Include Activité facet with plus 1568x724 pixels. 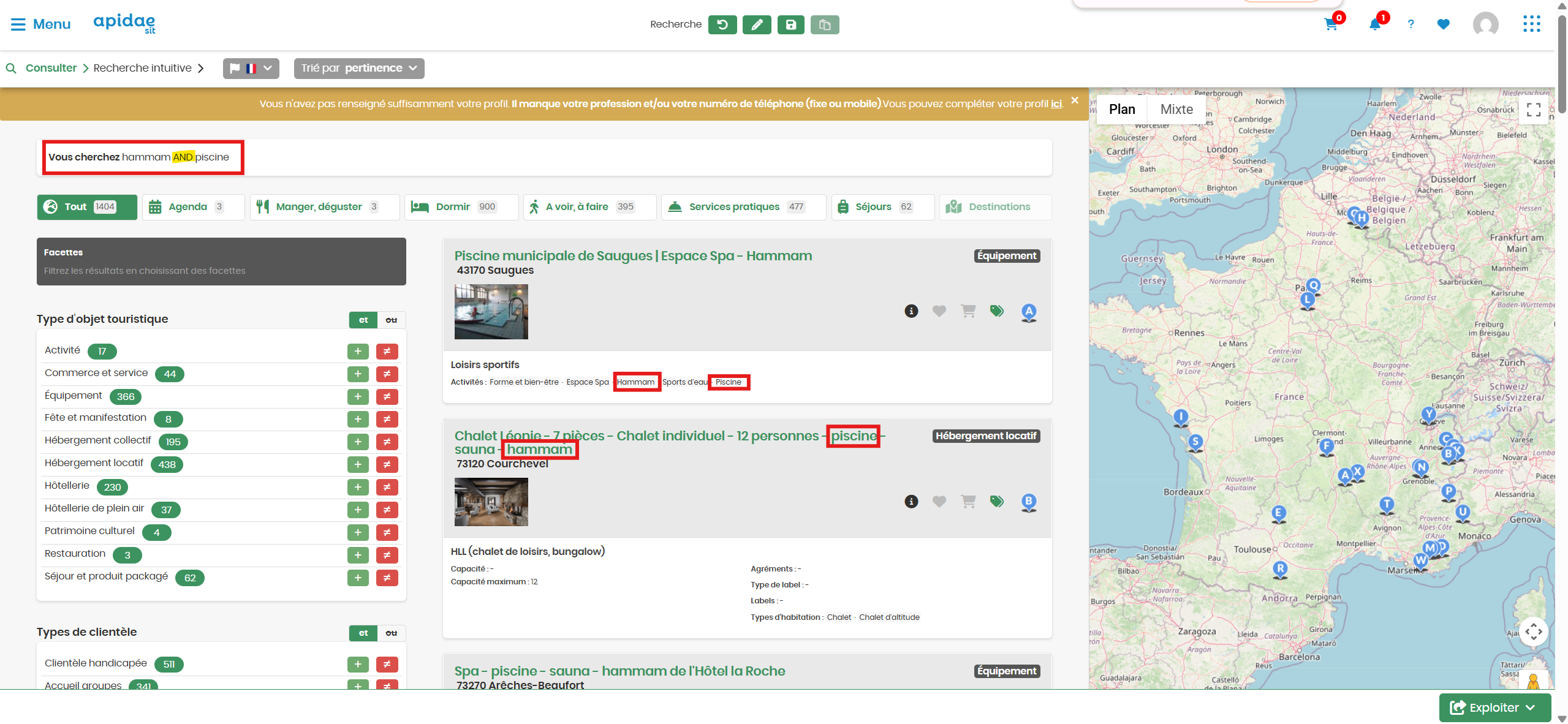(358, 351)
